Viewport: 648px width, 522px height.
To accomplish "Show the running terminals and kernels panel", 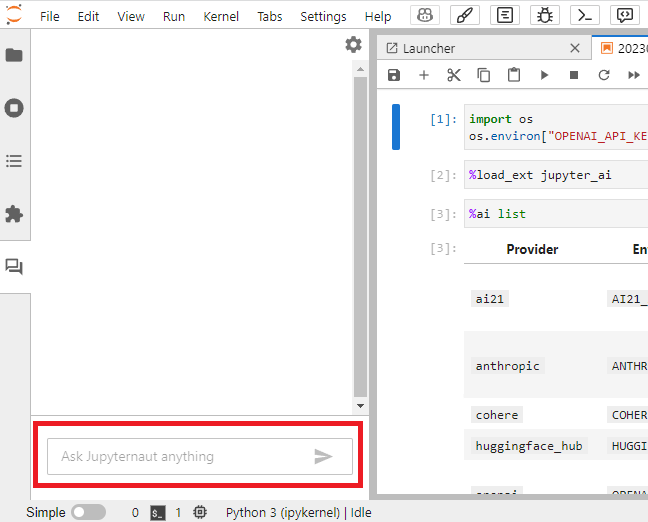I will point(14,108).
